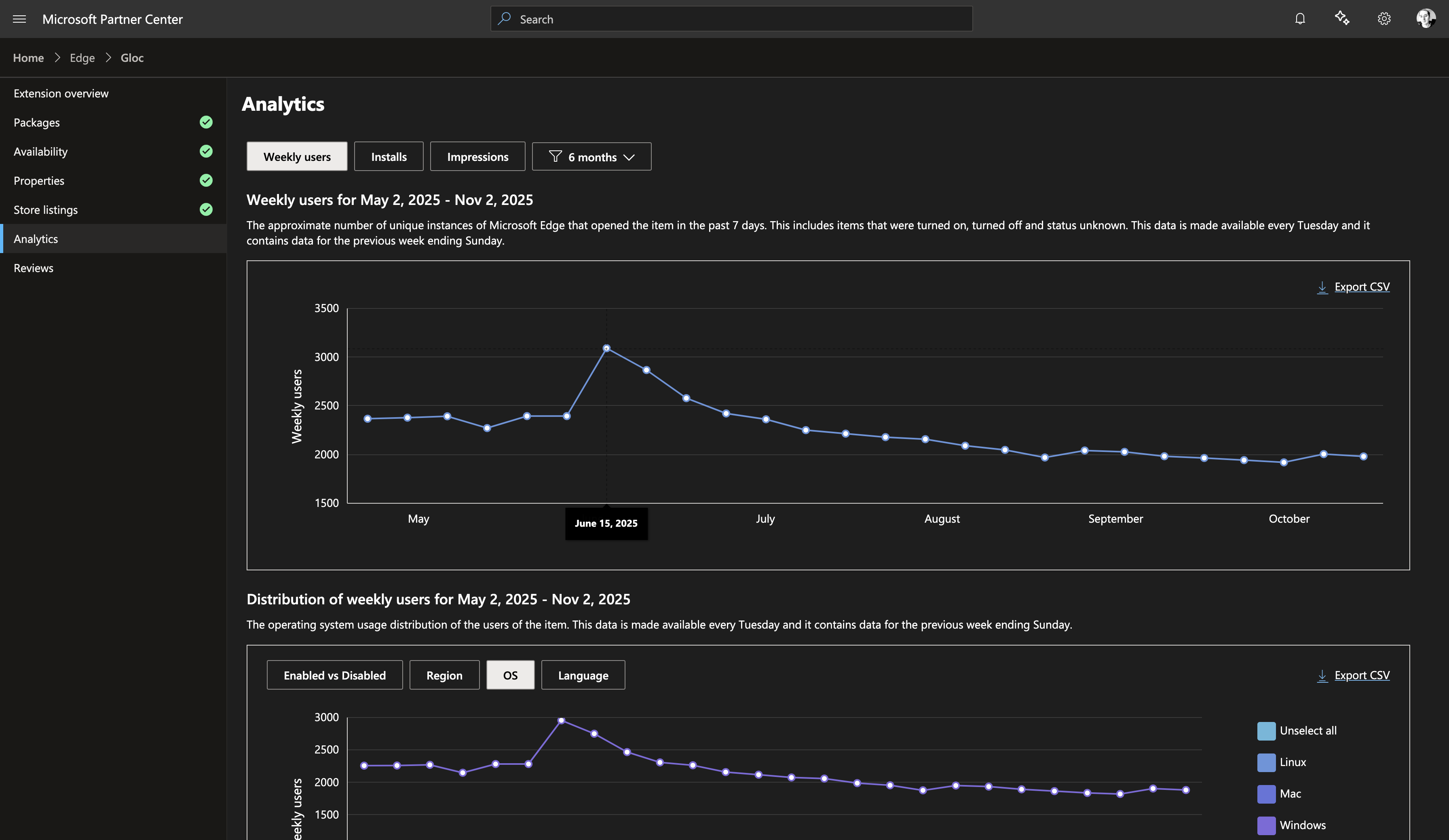Click the June 15 peak data point
1449x840 pixels.
[x=606, y=348]
